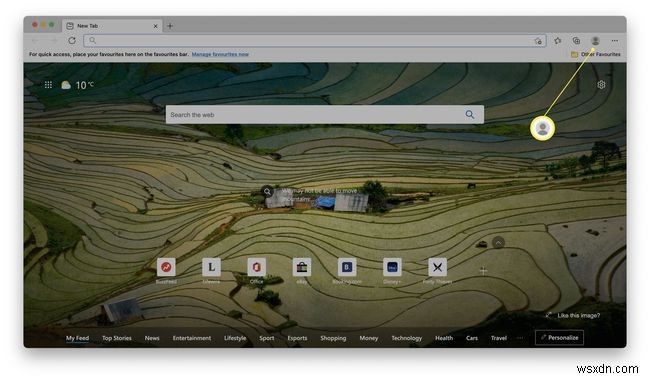Select the Technology feed tab
Image resolution: width=650 pixels, height=379 pixels.
tap(407, 338)
